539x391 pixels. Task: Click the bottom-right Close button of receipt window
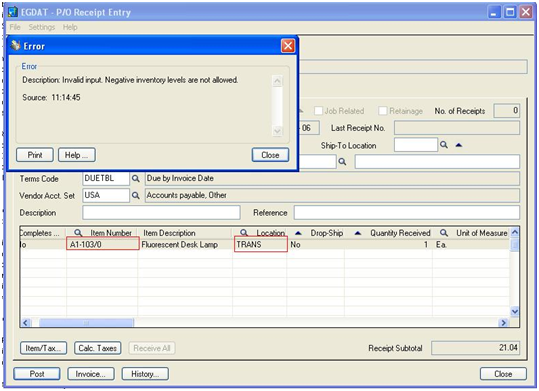point(503,374)
